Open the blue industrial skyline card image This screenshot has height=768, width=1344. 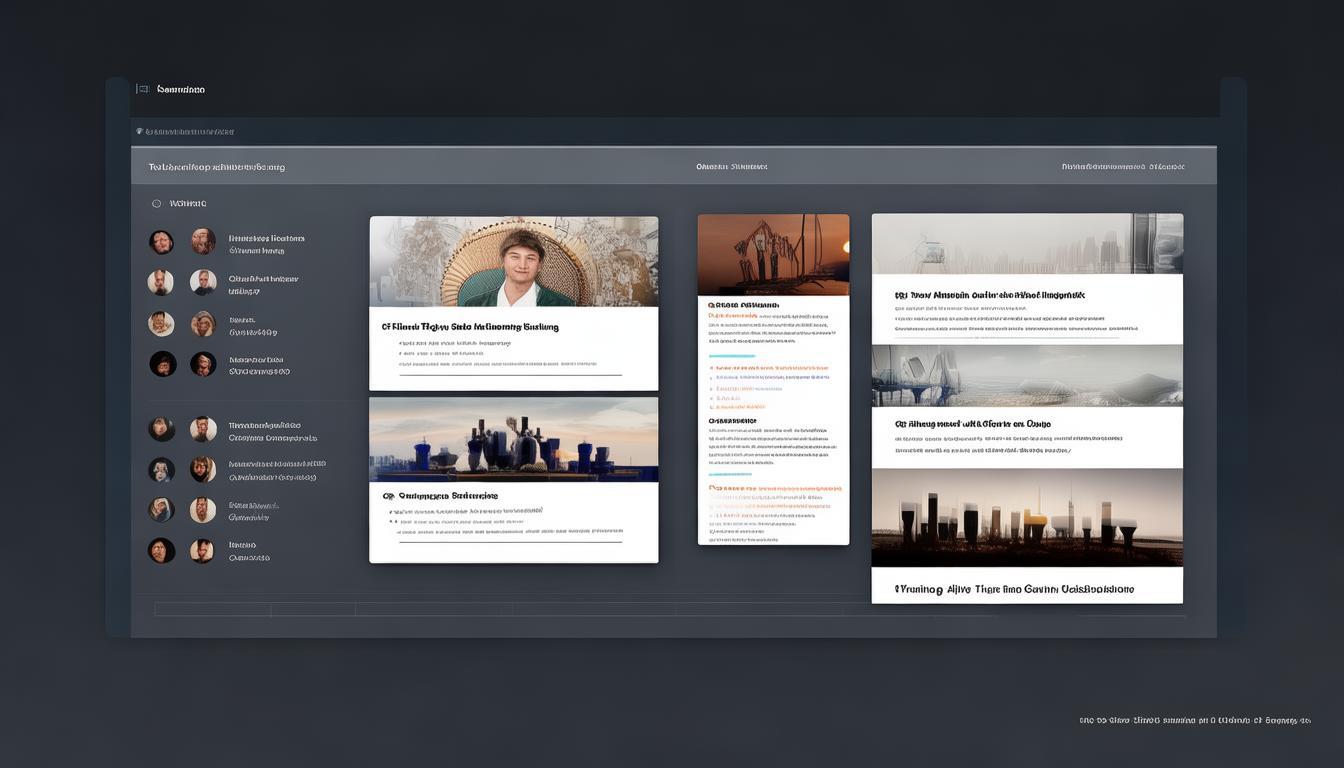tap(513, 440)
